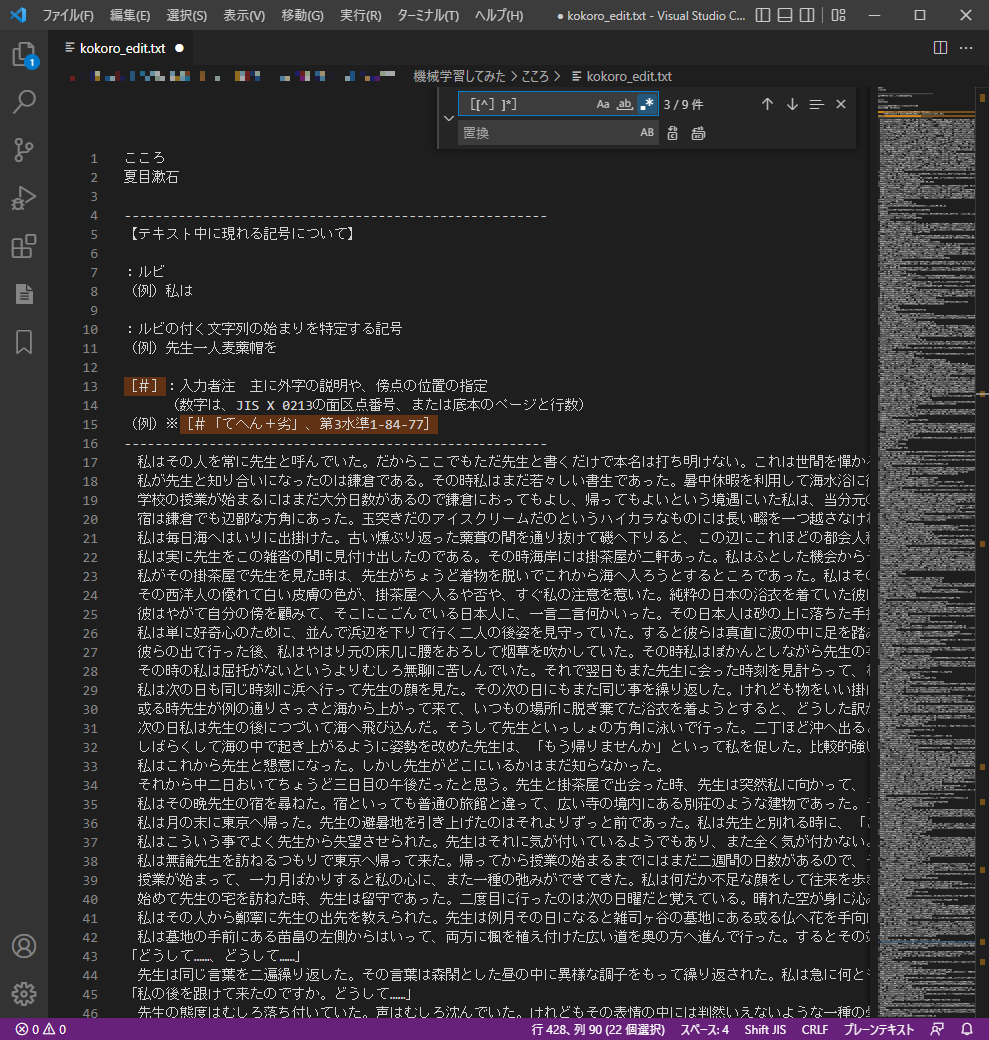Screen dimensions: 989x1040
Task: Open the Bookmarks view in activity bar
Action: [24, 342]
